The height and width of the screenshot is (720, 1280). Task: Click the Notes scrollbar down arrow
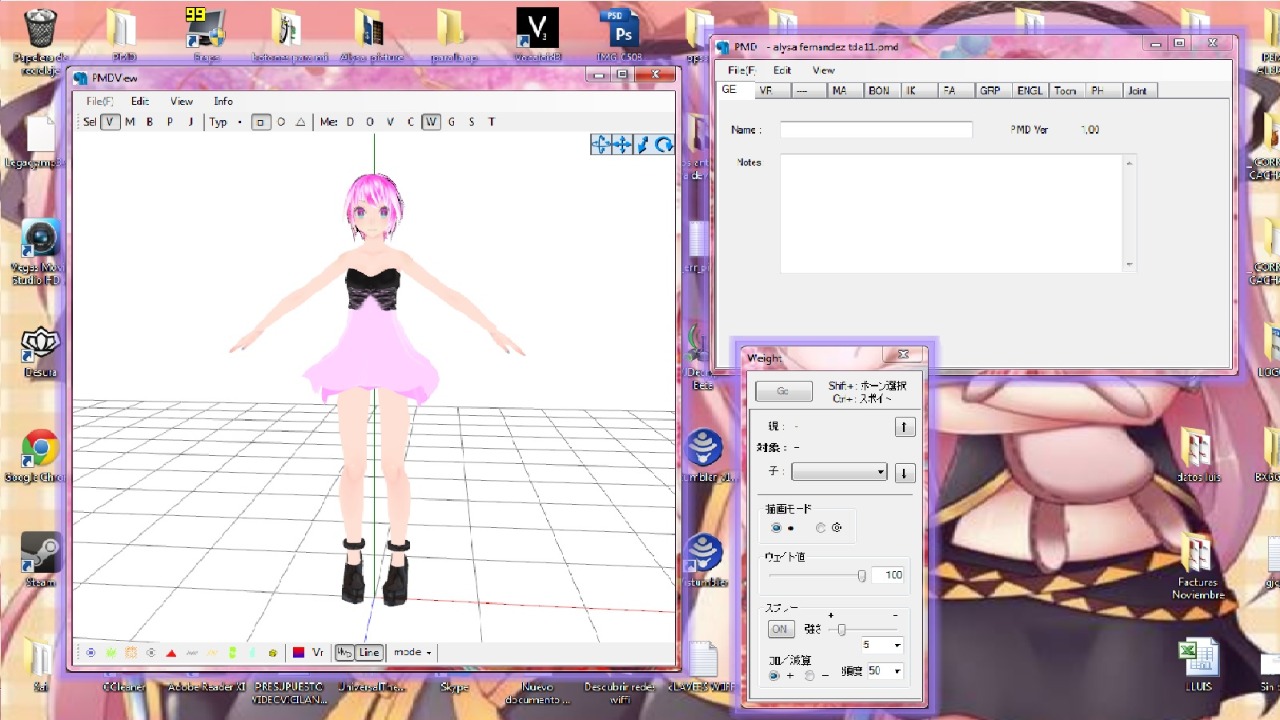pyautogui.click(x=1130, y=265)
